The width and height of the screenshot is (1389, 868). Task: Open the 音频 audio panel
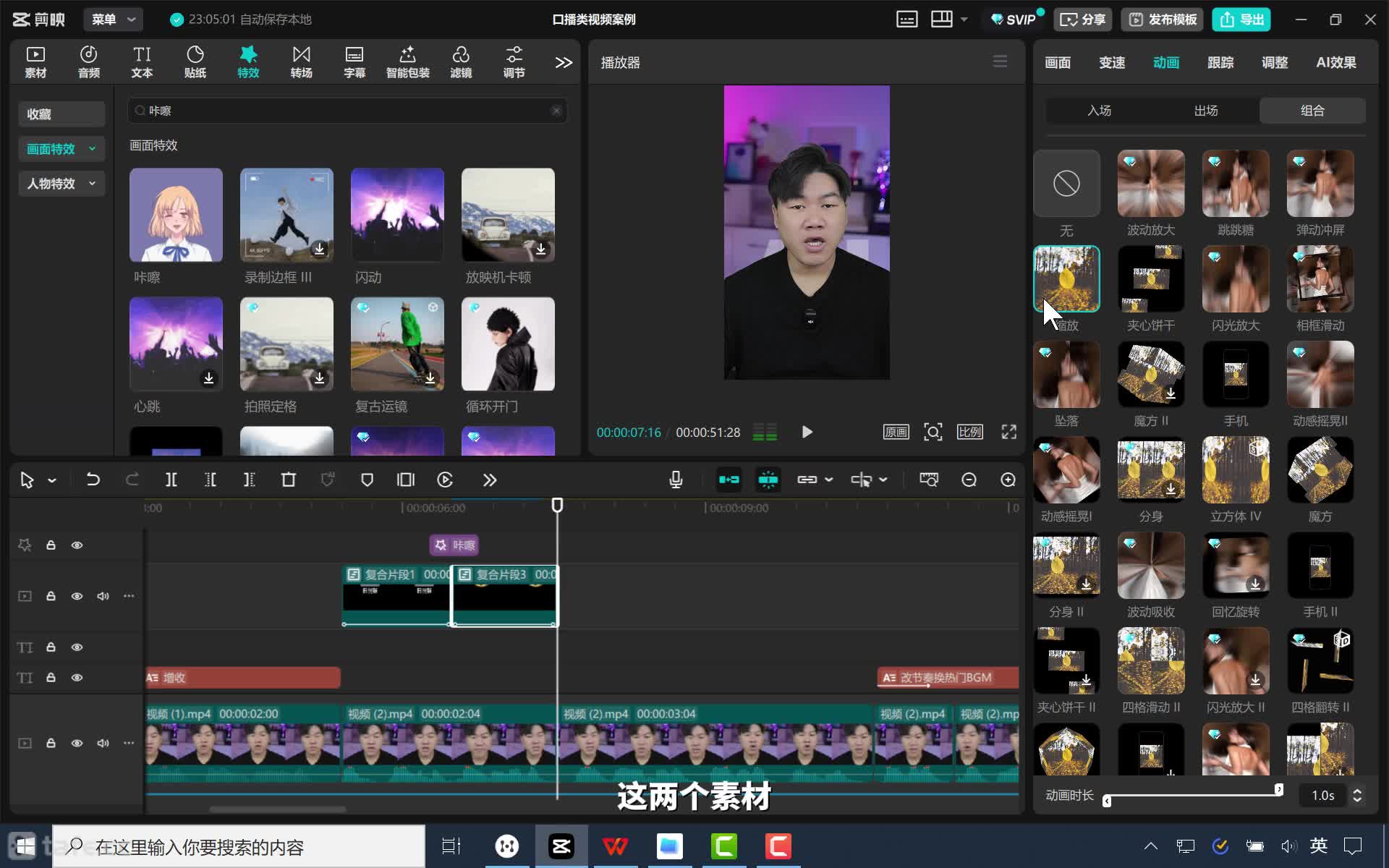pyautogui.click(x=88, y=62)
